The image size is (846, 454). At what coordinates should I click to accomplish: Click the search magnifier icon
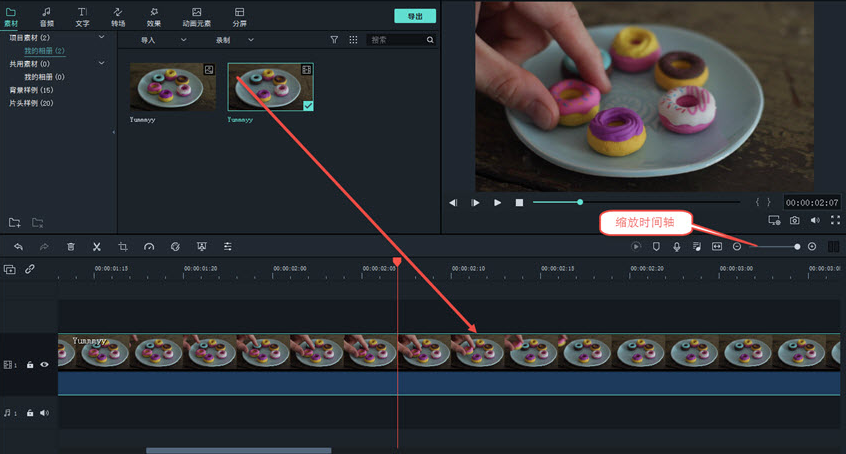pyautogui.click(x=430, y=40)
